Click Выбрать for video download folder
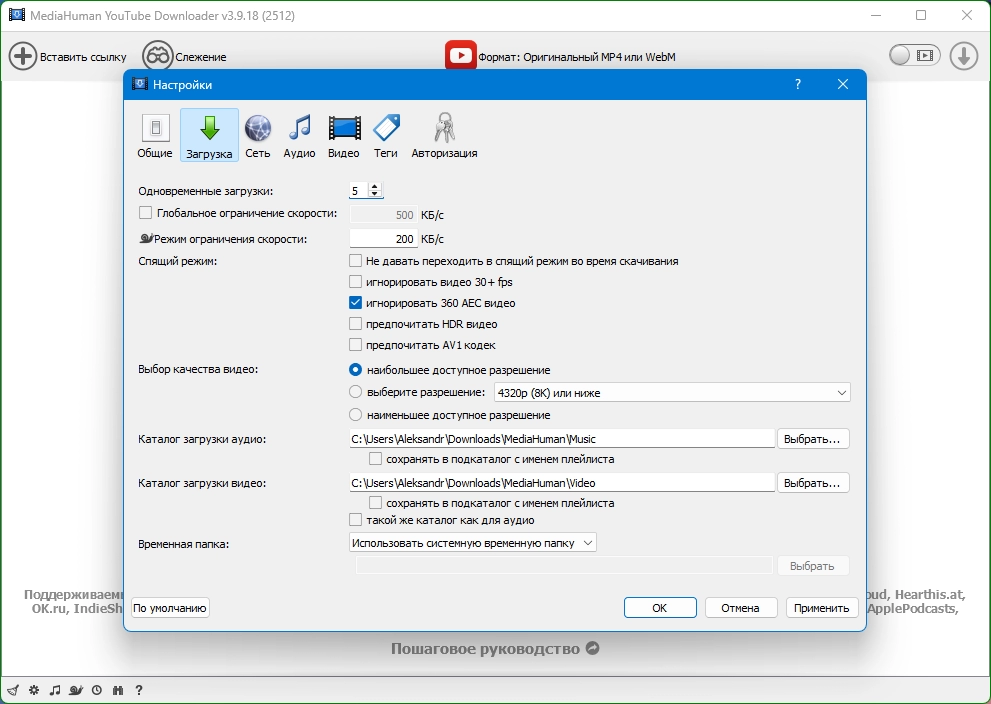This screenshot has width=991, height=704. tap(812, 483)
